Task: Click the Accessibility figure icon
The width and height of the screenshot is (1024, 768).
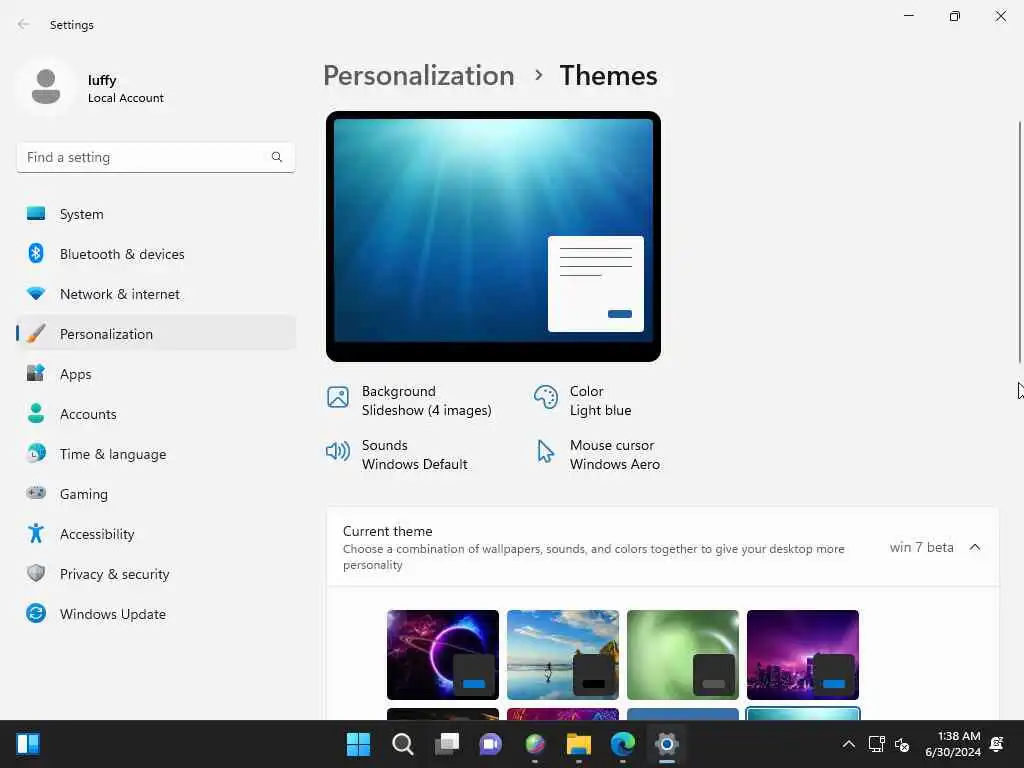Action: 36,534
